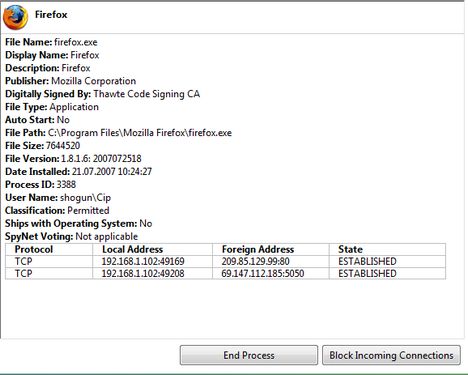The width and height of the screenshot is (468, 375).
Task: Select TCP cell in 49208 row
Action: pos(49,273)
